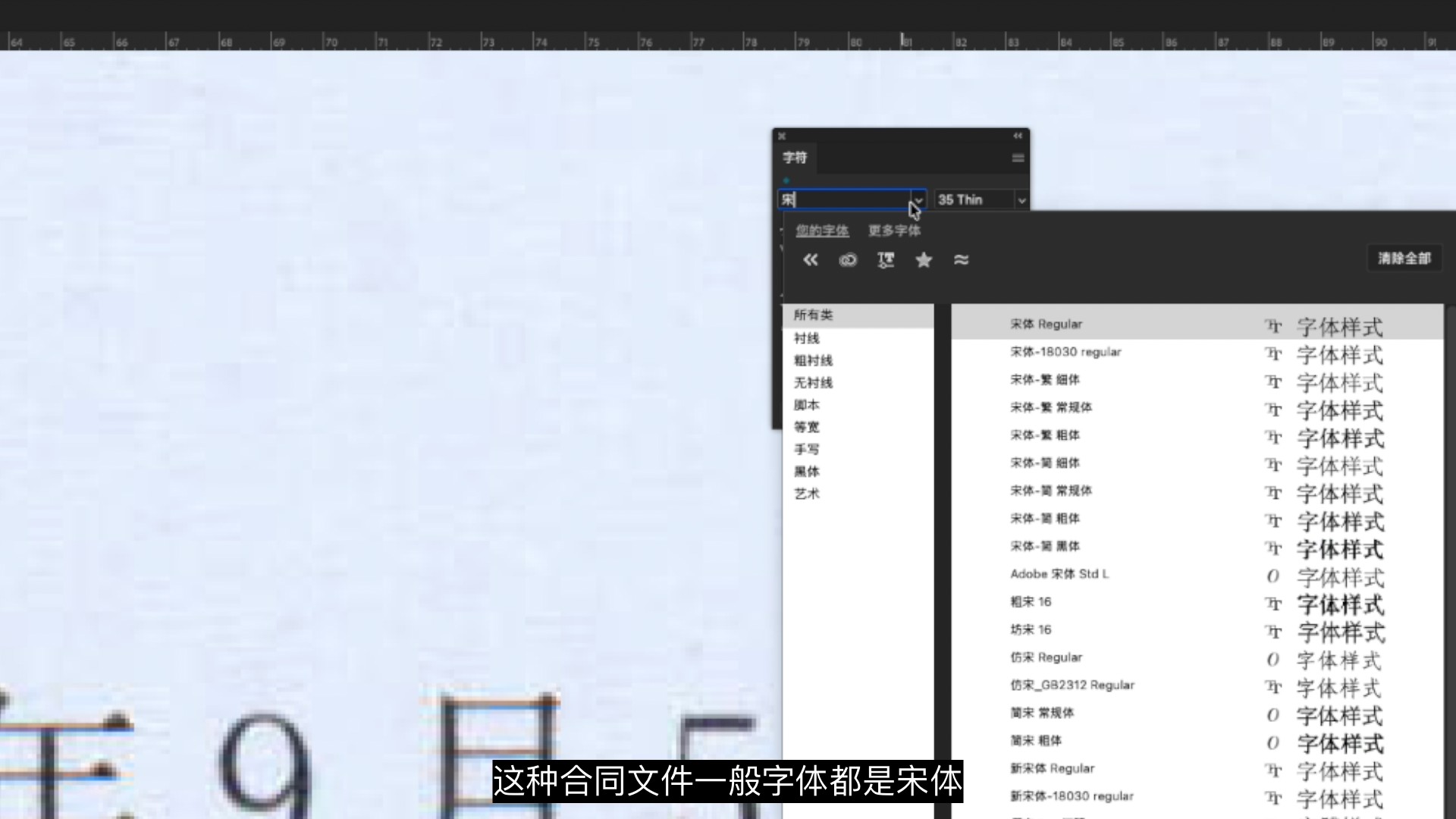Toggle the Adobe Fonts cloud filter
1456x819 pixels.
848,260
